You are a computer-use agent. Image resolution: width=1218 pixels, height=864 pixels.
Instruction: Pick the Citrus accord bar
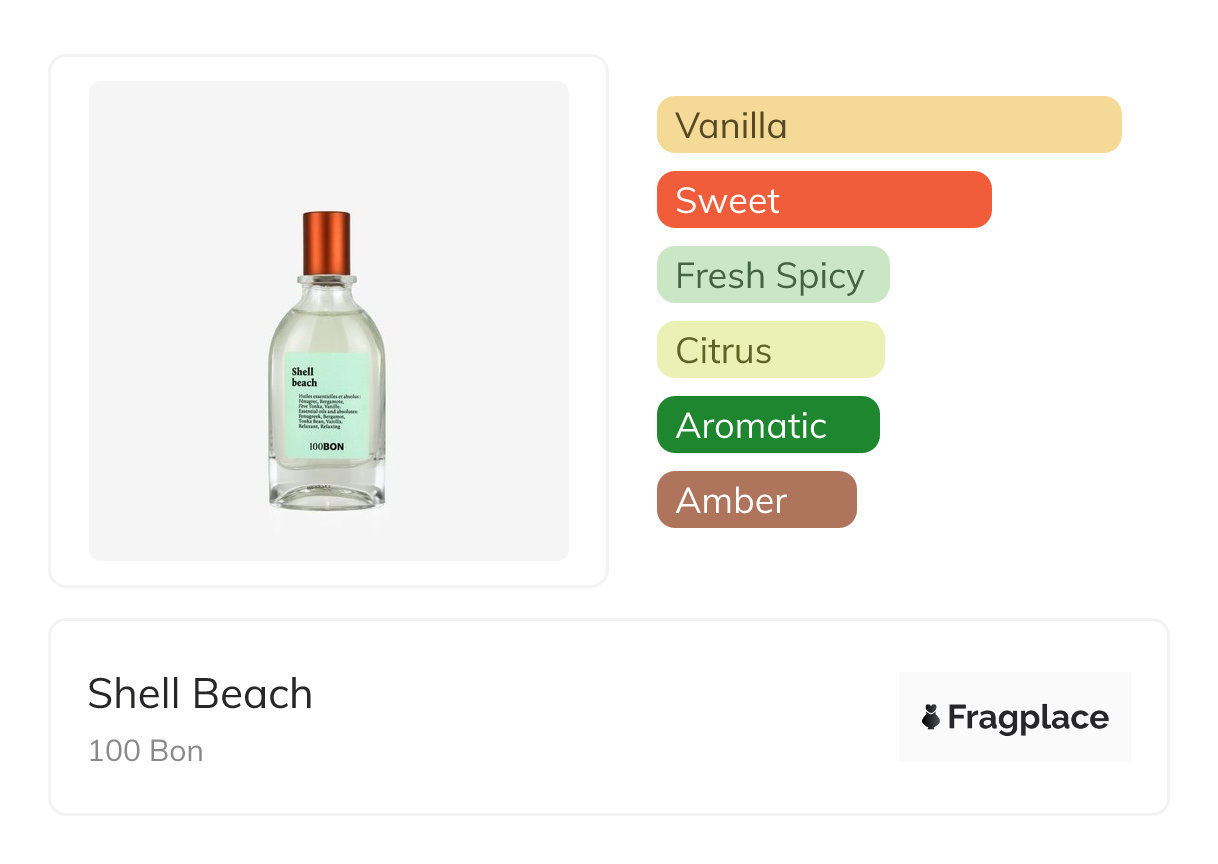(x=770, y=350)
